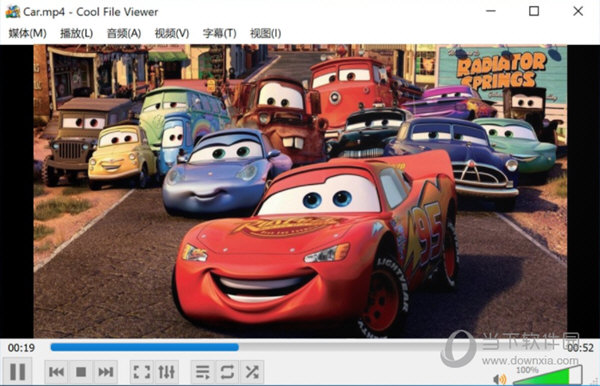Open the 视图(I) menu

point(266,33)
